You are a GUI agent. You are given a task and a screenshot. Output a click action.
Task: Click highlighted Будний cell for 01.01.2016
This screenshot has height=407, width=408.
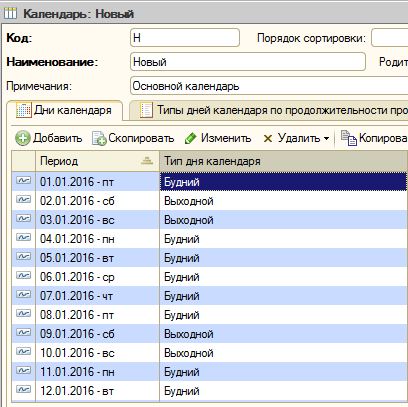click(x=284, y=182)
